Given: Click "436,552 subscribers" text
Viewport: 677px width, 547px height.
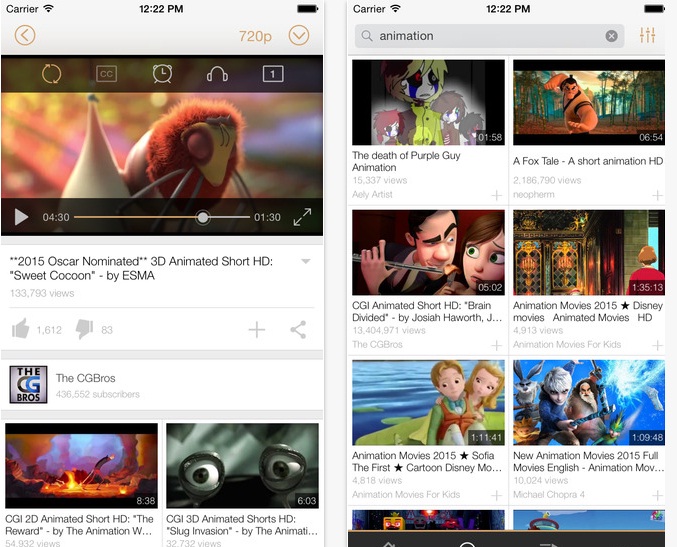Looking at the screenshot, I should (x=98, y=394).
